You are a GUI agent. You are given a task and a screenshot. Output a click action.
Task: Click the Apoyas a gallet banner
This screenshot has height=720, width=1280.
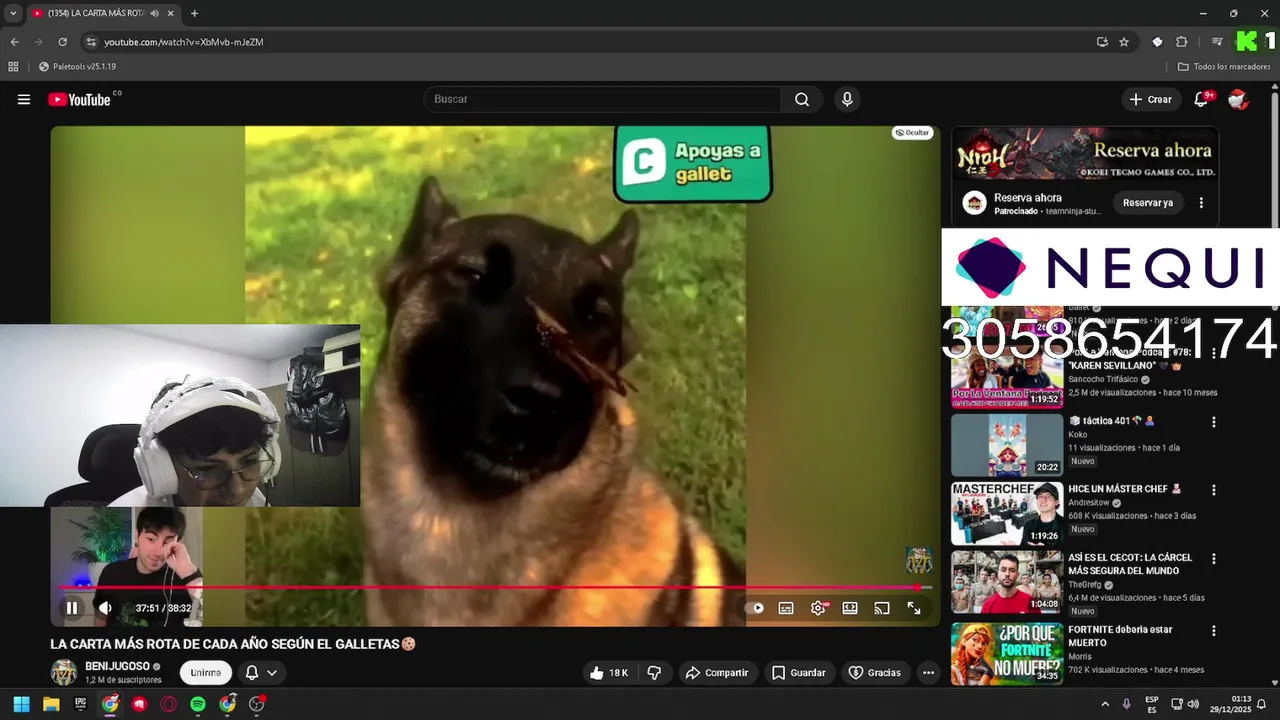[x=693, y=163]
